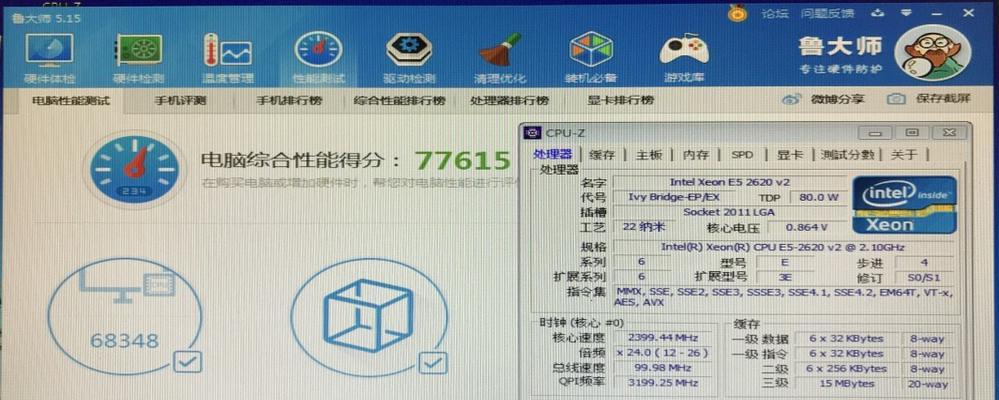Select CPU-Z 主板 tab
This screenshot has height=400, width=999.
pos(649,155)
